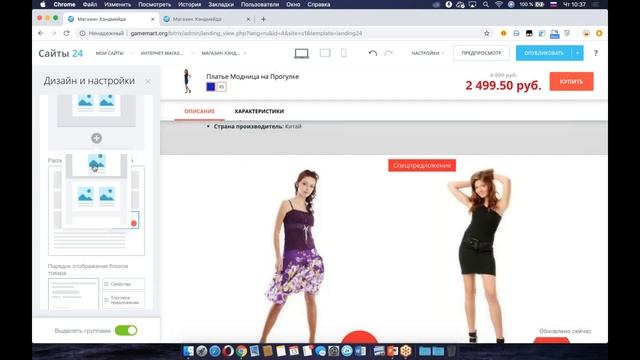Bookmark this page with the star icon
Screen dimensions: 640x360
click(x=487, y=33)
